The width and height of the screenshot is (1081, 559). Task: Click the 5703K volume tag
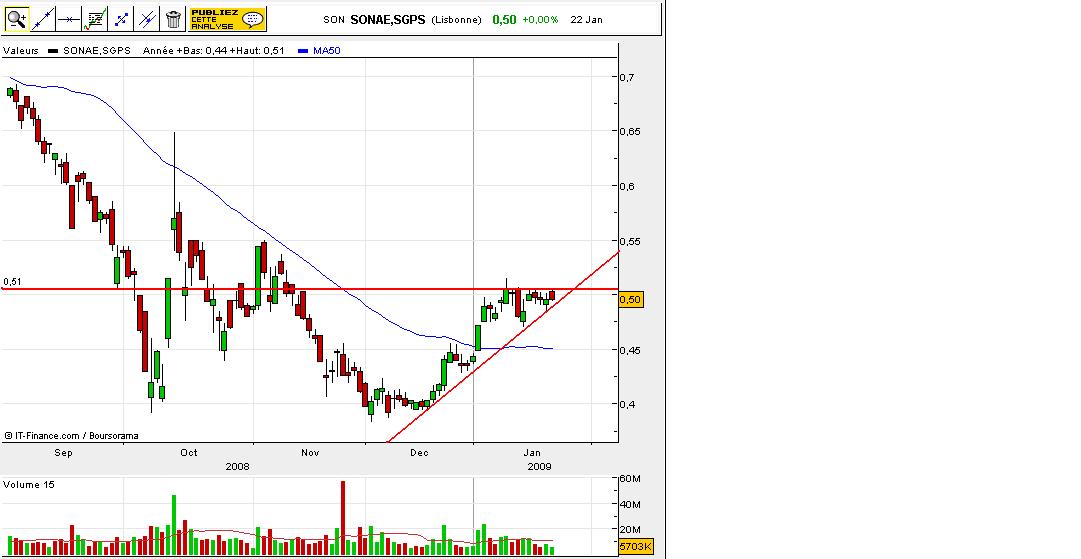coord(635,546)
